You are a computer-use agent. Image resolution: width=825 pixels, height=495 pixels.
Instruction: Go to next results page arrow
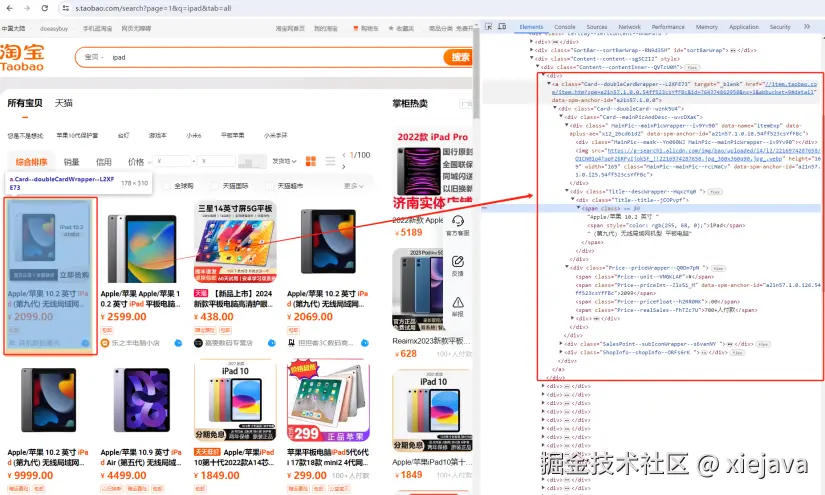click(x=344, y=166)
